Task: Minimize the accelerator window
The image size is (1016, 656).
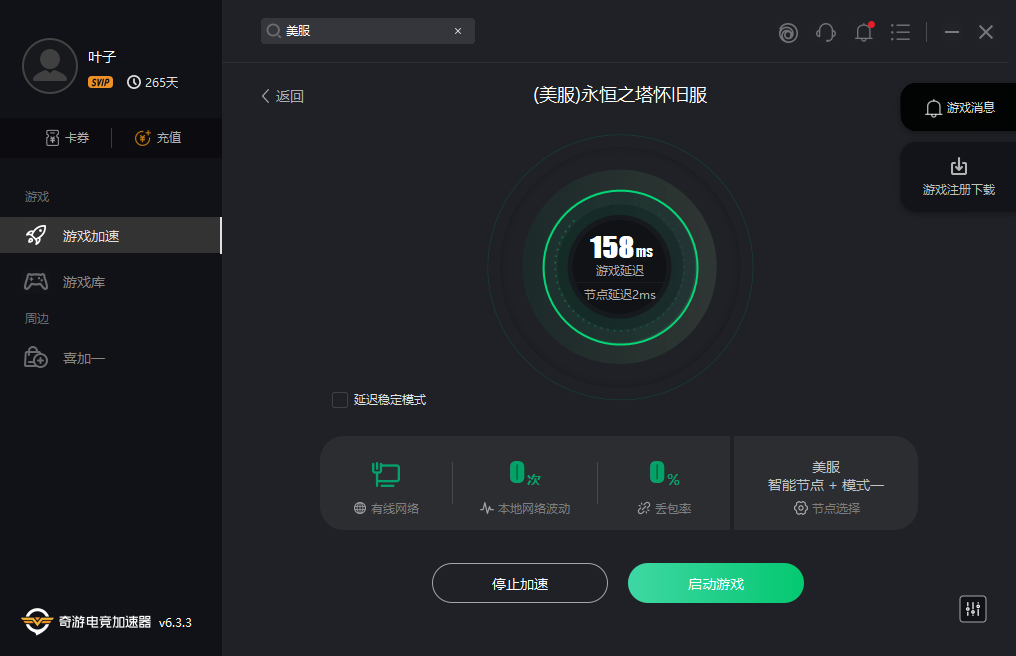Action: (952, 32)
